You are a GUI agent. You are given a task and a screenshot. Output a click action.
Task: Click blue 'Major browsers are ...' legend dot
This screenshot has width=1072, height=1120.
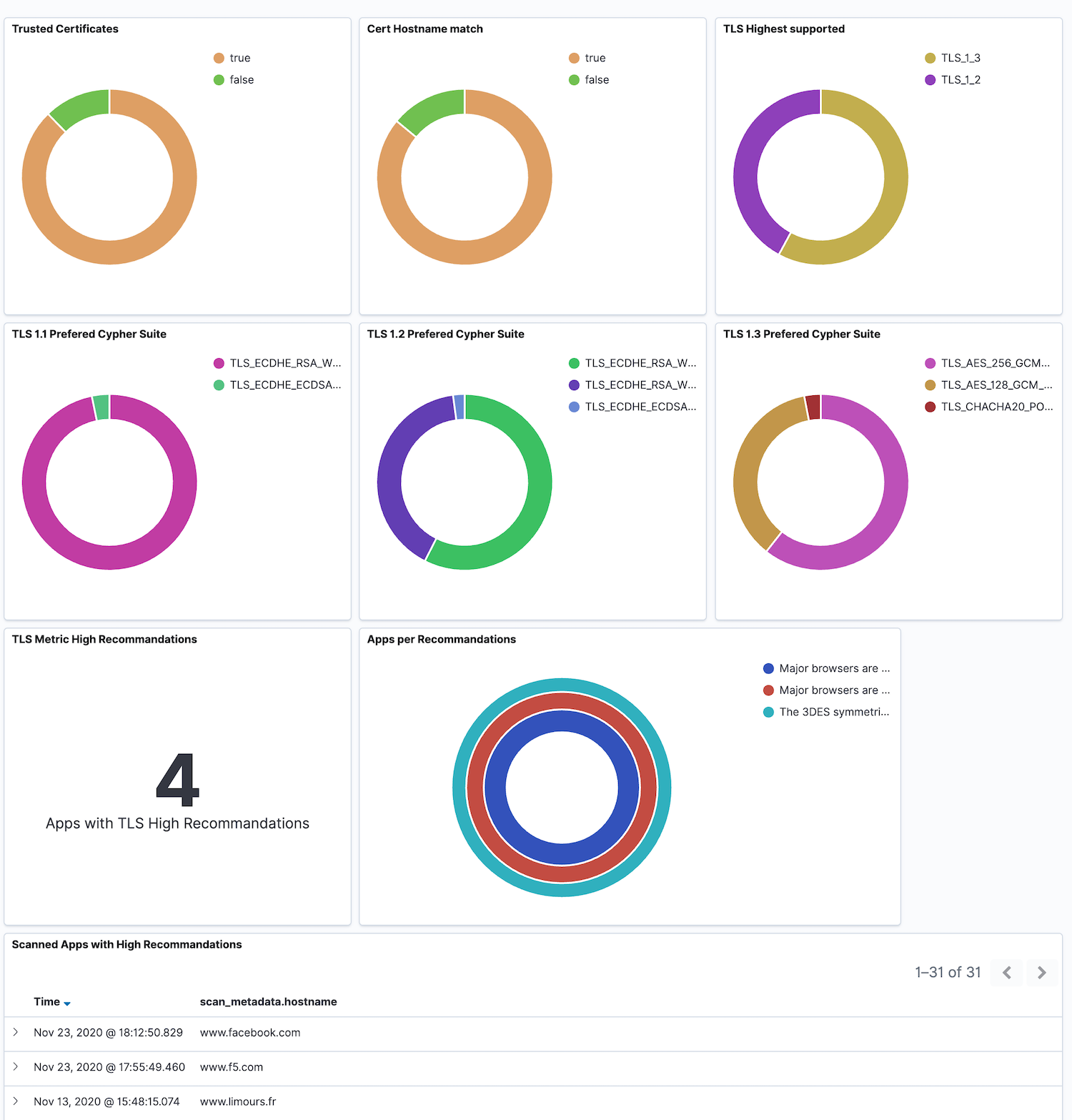pos(768,668)
